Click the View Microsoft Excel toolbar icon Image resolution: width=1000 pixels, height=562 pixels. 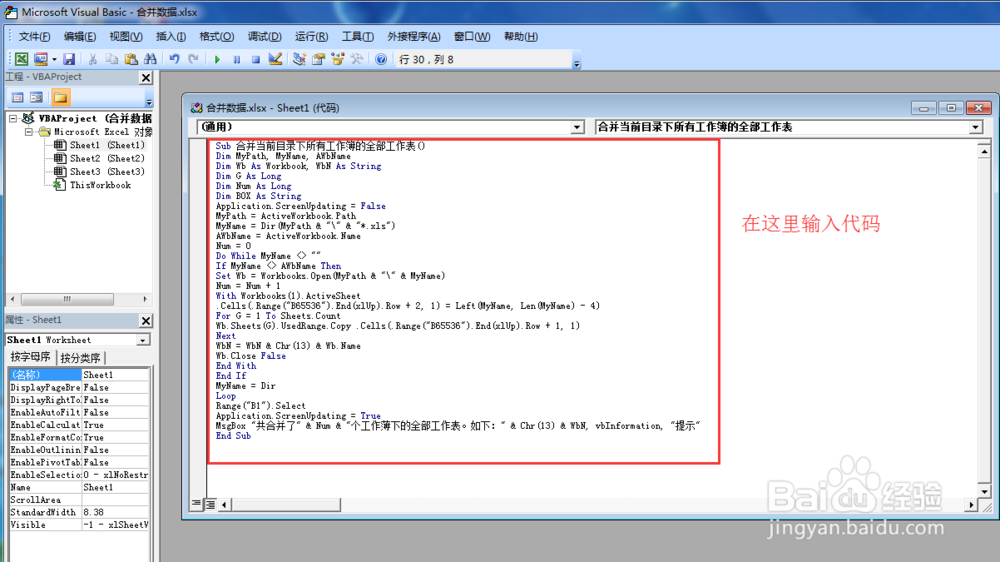coord(22,59)
